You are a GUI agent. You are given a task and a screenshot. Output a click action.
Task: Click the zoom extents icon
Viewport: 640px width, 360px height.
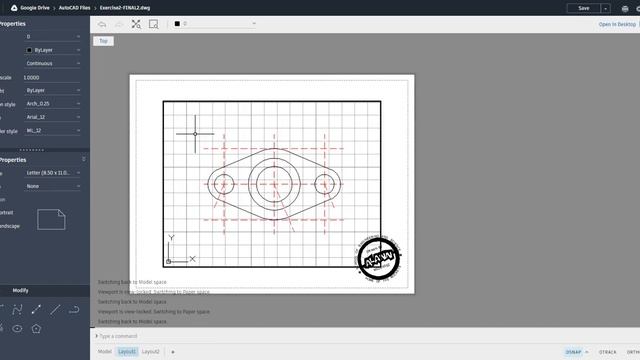[136, 24]
